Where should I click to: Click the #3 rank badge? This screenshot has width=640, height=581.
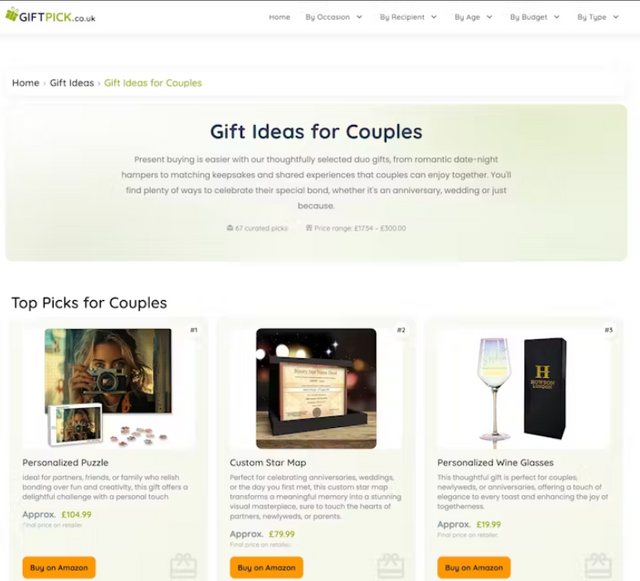(609, 330)
